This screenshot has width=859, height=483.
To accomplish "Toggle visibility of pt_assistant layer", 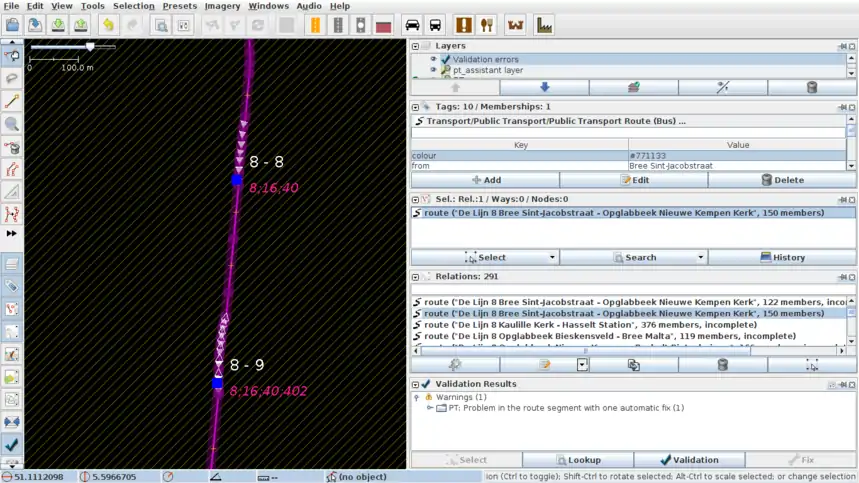I will tap(433, 70).
